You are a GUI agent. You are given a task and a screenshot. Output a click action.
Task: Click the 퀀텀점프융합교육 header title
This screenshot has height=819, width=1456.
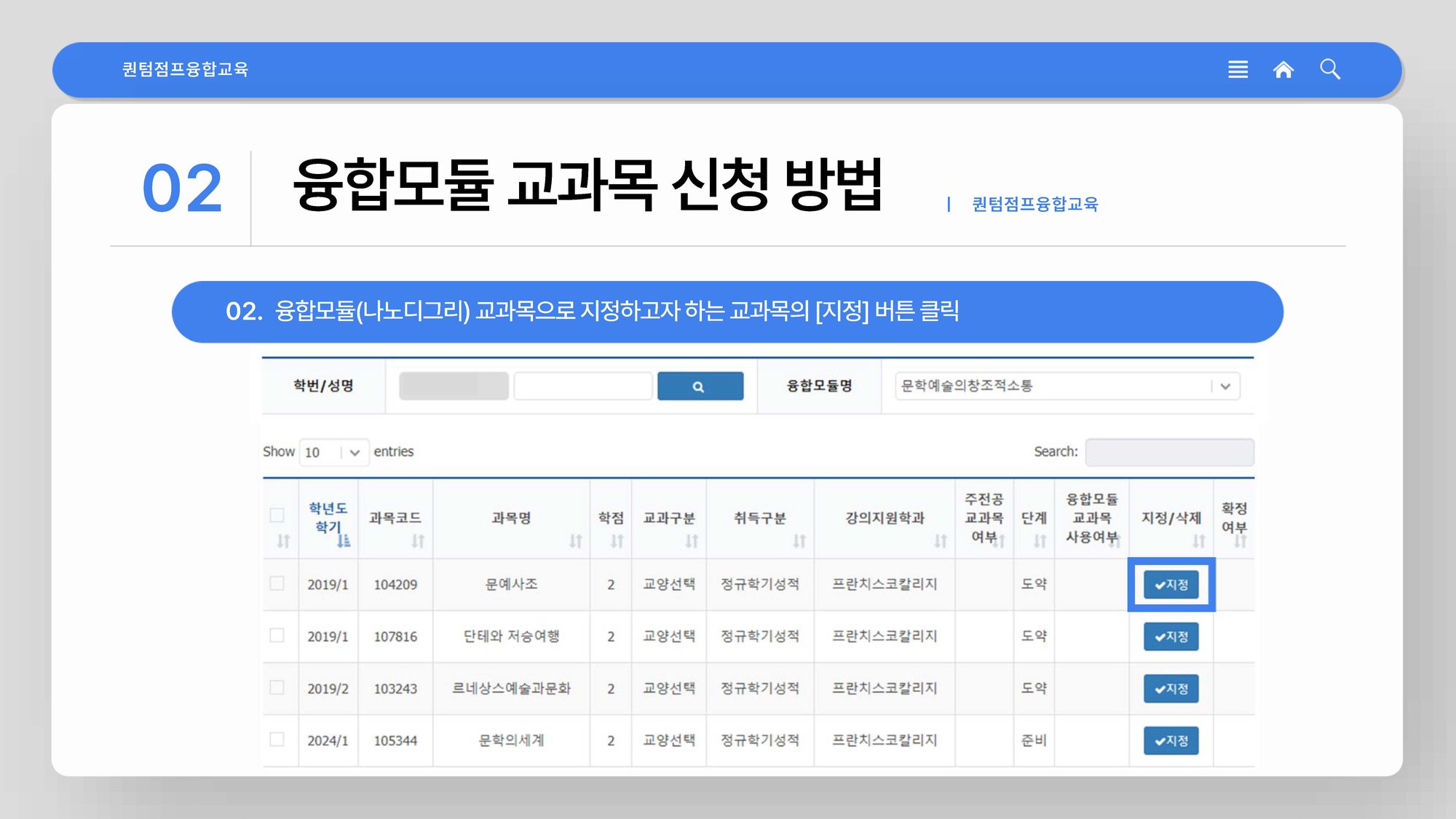[185, 69]
